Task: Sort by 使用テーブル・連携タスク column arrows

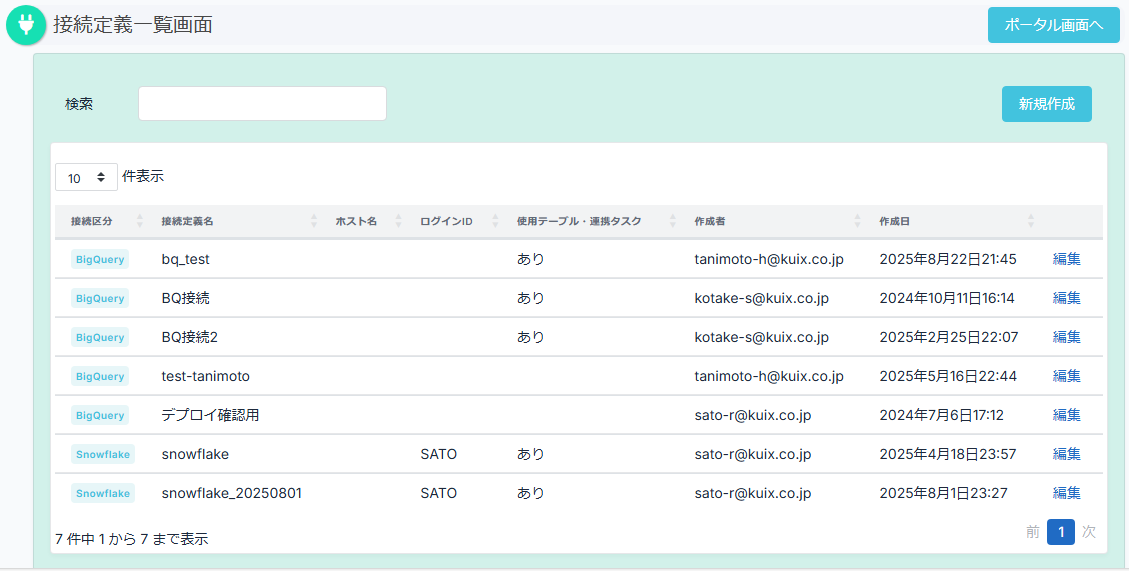Action: pos(672,221)
